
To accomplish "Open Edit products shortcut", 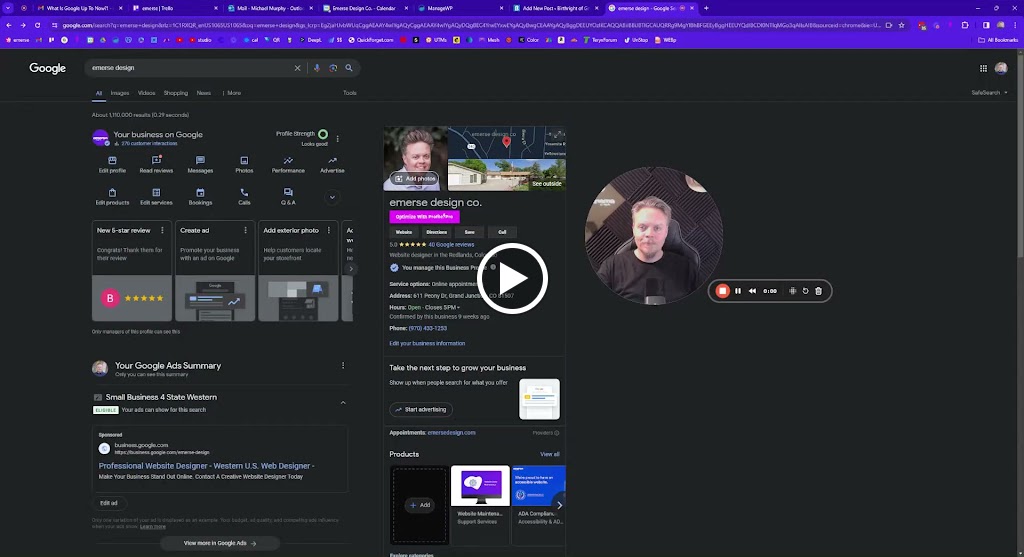I will pyautogui.click(x=112, y=197).
